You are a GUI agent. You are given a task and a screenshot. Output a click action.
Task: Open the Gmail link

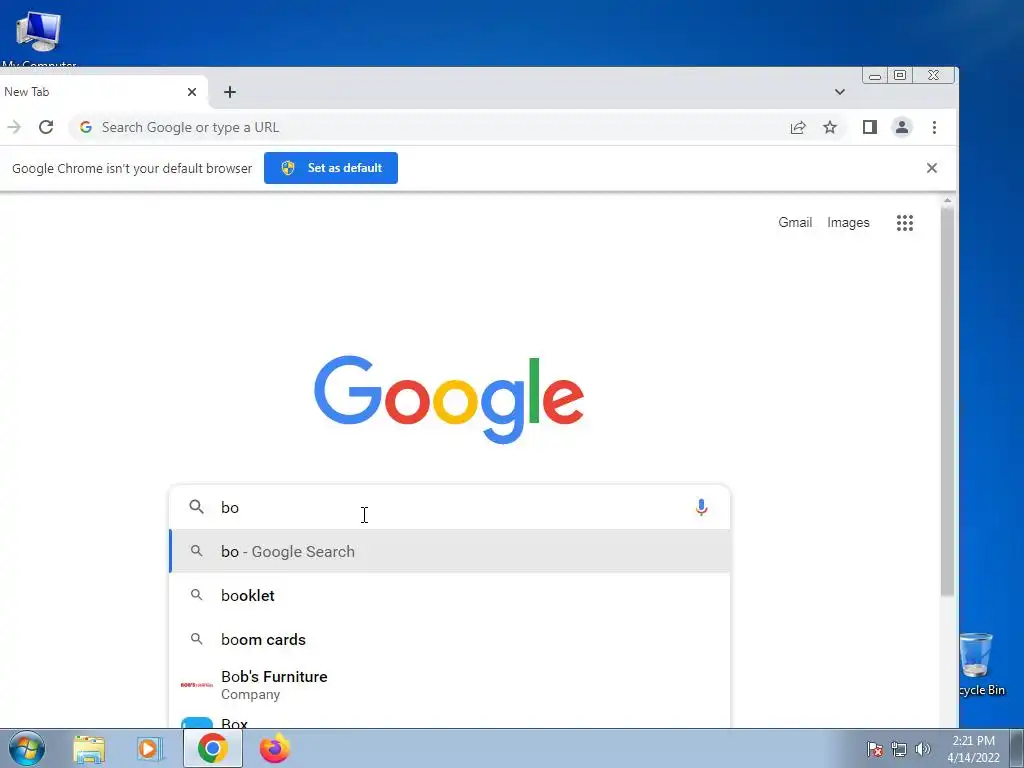click(x=795, y=223)
